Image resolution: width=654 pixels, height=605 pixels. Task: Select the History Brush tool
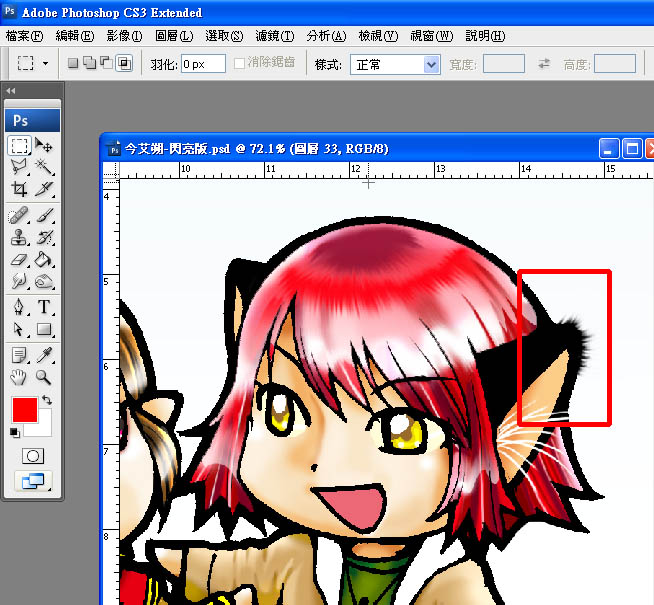[44, 238]
